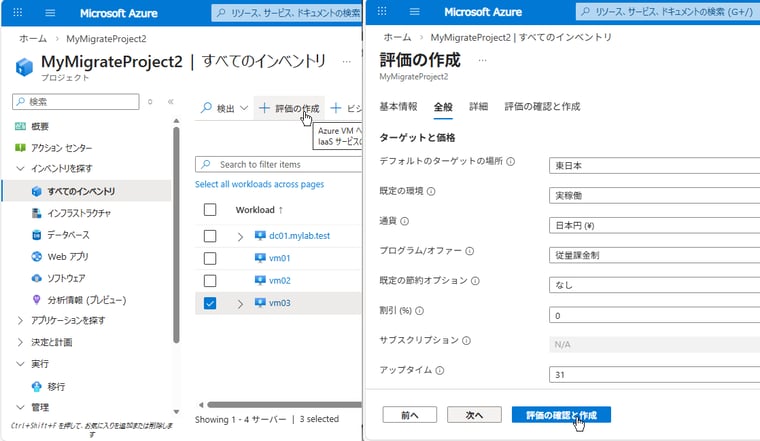Screen dimensions: 760x441
Task: Expand the dc01.mylab.test row chevron
Action: click(240, 236)
